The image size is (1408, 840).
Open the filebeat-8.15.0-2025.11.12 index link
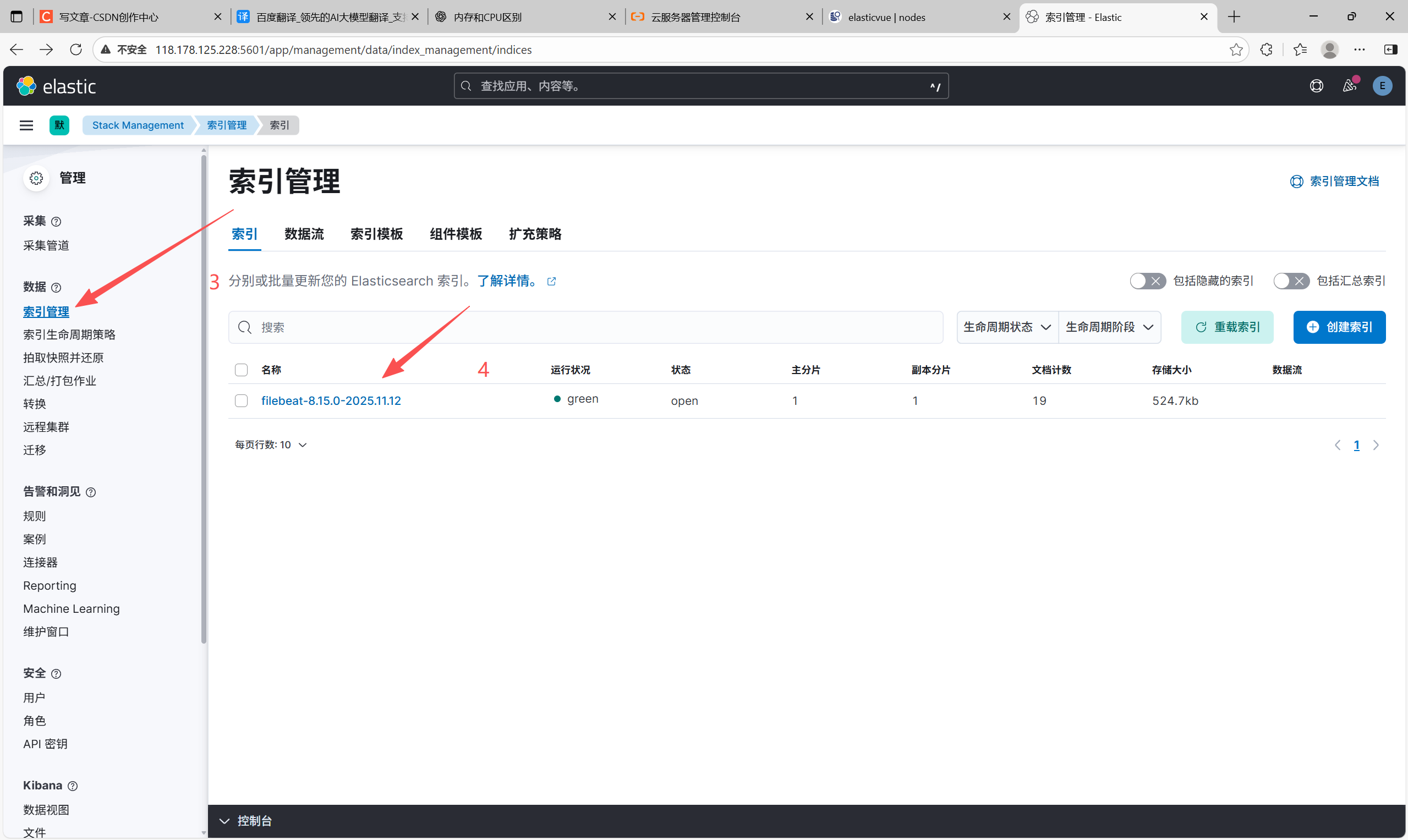[331, 401]
